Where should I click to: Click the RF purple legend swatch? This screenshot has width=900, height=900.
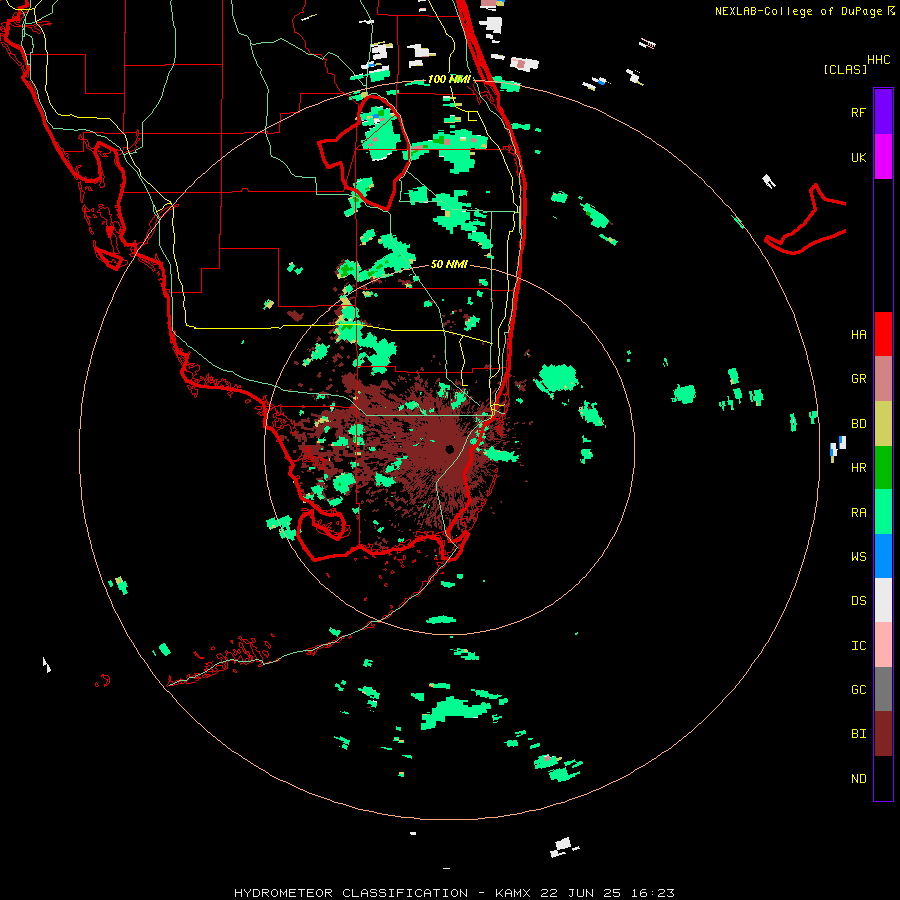click(x=883, y=112)
